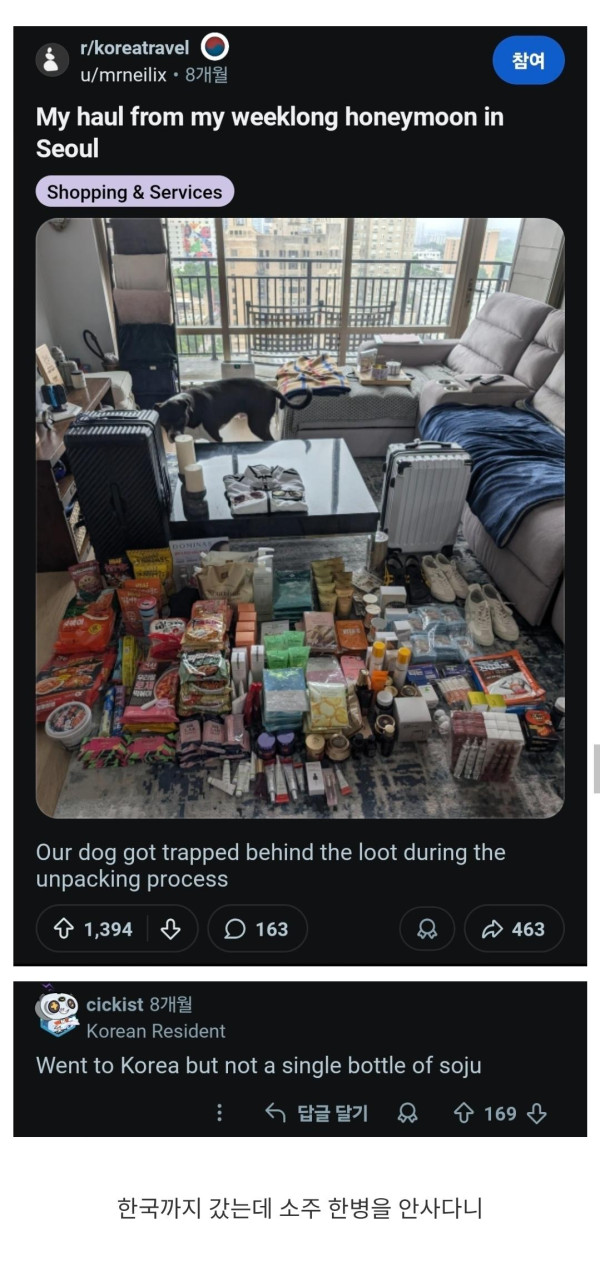The height and width of the screenshot is (1261, 600).
Task: Open the cickist username link
Action: click(115, 1004)
